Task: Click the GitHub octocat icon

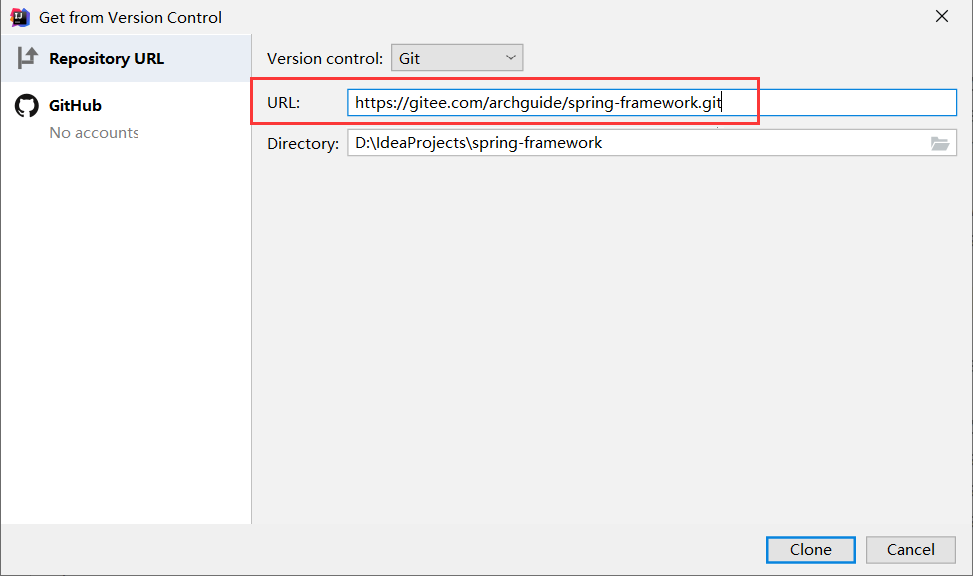Action: [x=27, y=106]
